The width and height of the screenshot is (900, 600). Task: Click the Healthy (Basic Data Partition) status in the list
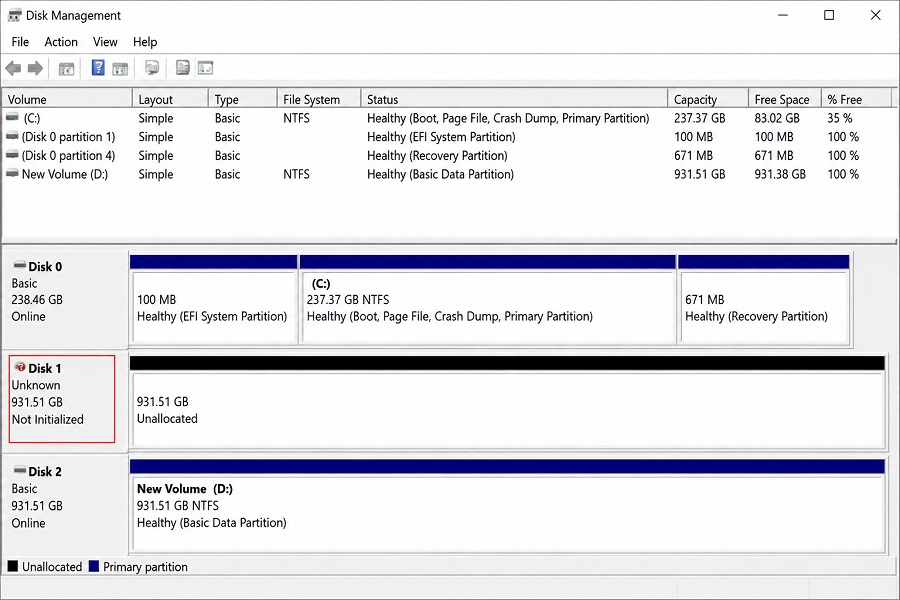coord(440,174)
